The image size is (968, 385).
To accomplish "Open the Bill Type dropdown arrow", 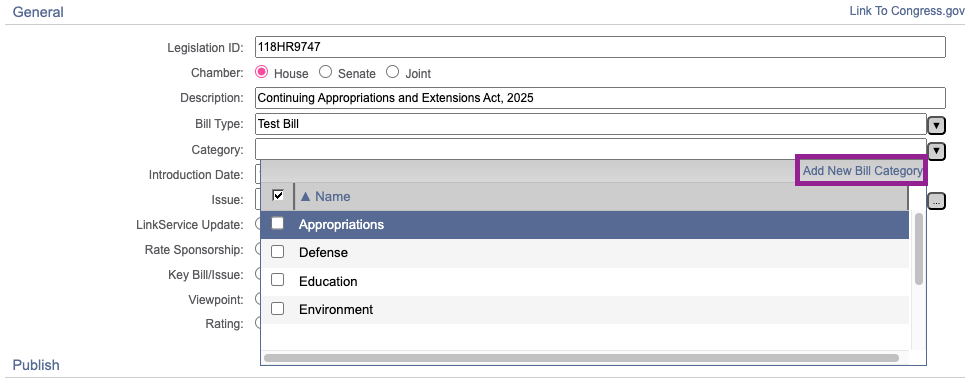I will coord(937,126).
